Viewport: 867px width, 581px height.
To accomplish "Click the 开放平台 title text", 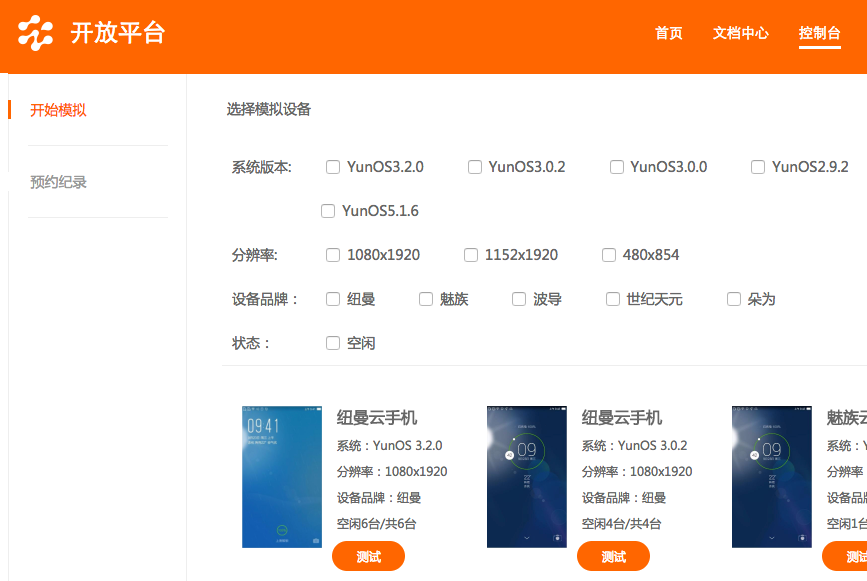I will [118, 33].
